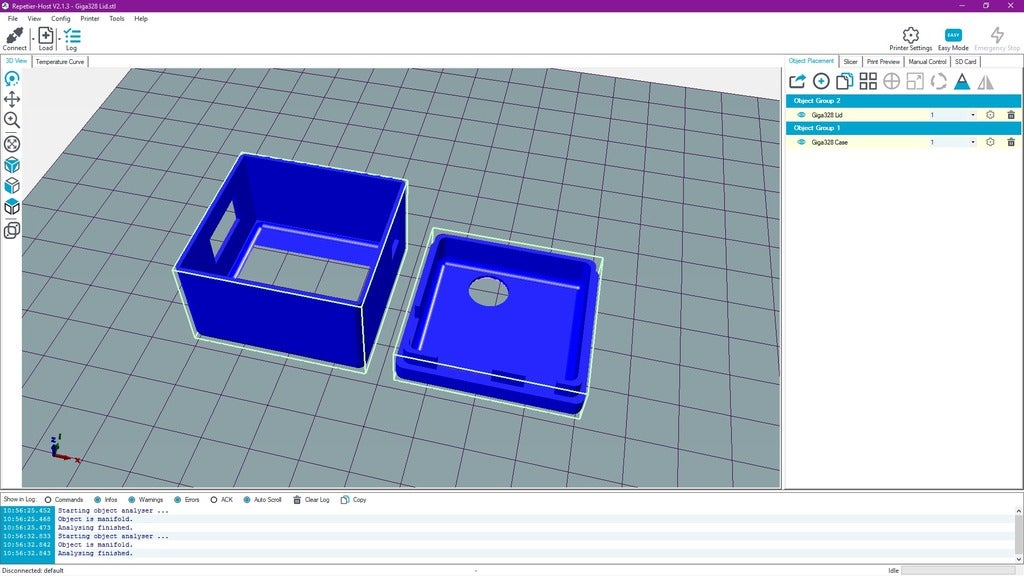Select the Giga328 Case row name
The width and height of the screenshot is (1024, 576).
829,142
